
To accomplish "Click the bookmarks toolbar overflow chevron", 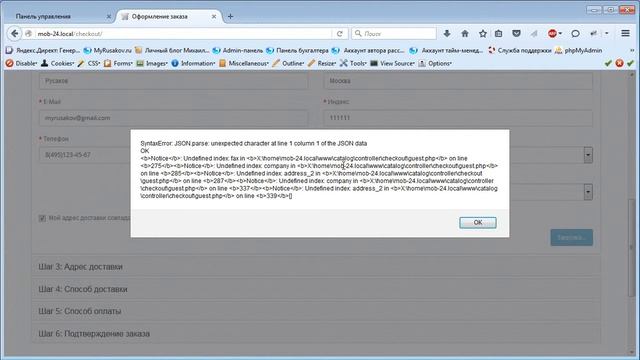I will (x=632, y=50).
